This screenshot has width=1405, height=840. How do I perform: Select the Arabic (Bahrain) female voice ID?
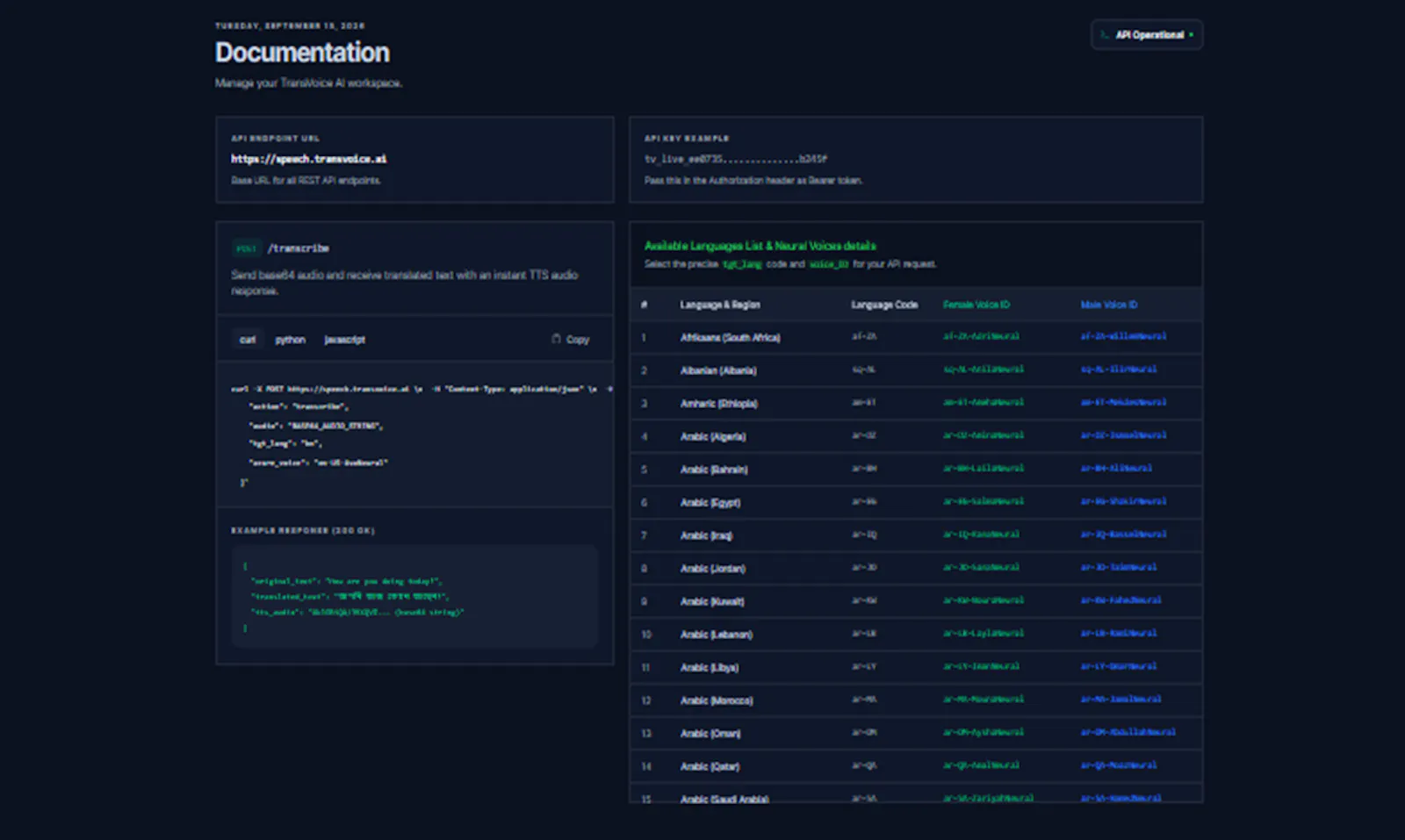(983, 469)
